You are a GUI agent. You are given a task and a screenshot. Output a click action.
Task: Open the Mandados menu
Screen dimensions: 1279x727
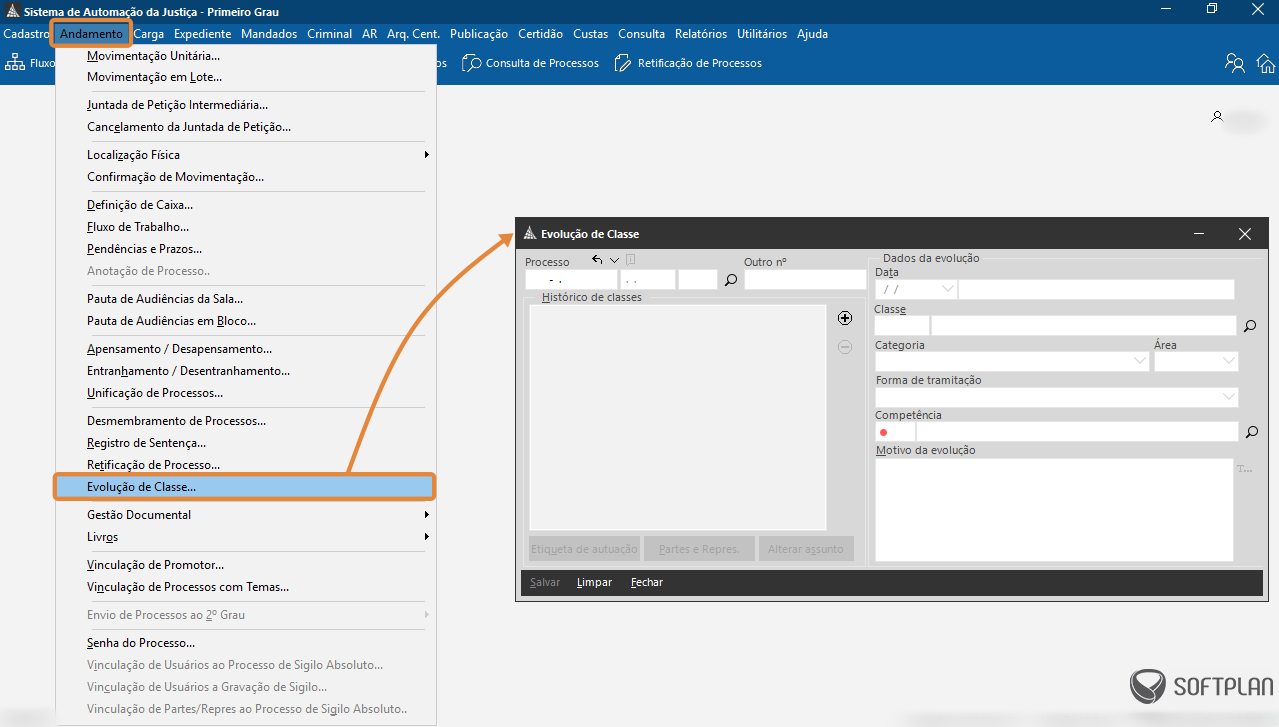pyautogui.click(x=269, y=34)
